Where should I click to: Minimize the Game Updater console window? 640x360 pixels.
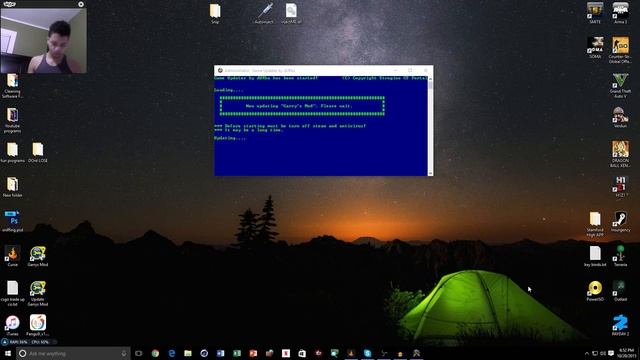[x=396, y=70]
